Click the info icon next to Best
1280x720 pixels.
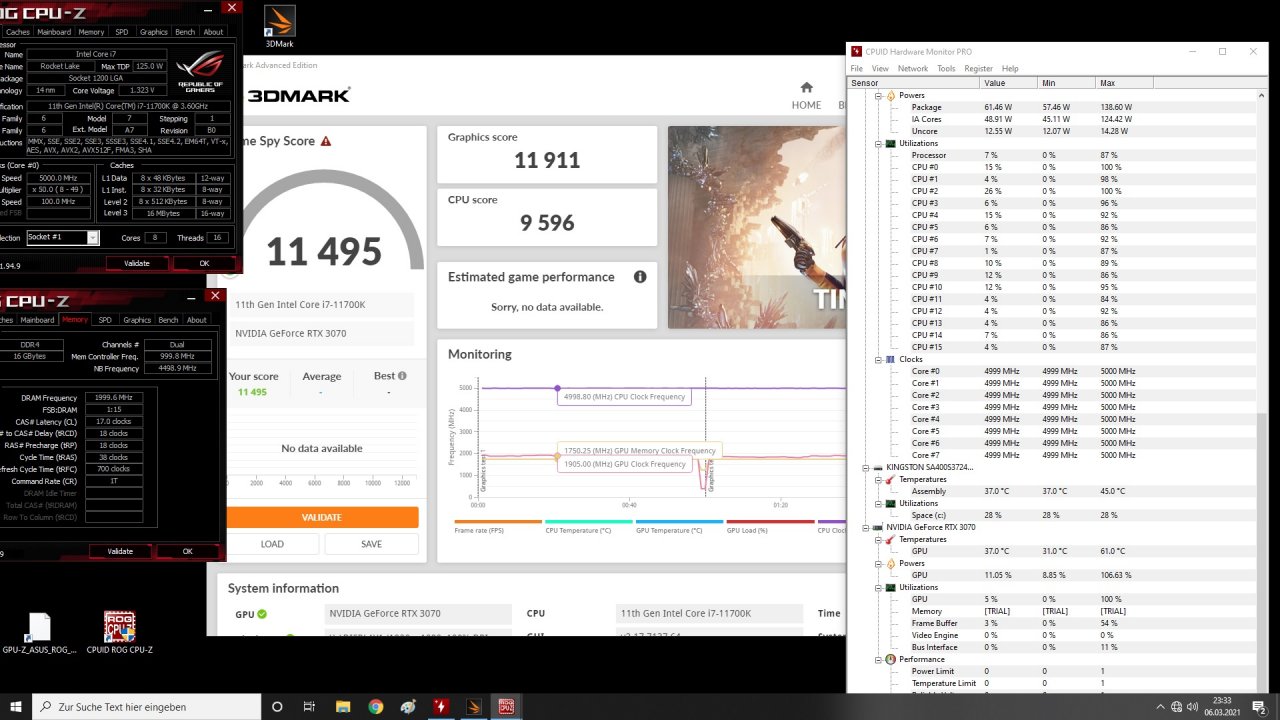(x=402, y=376)
